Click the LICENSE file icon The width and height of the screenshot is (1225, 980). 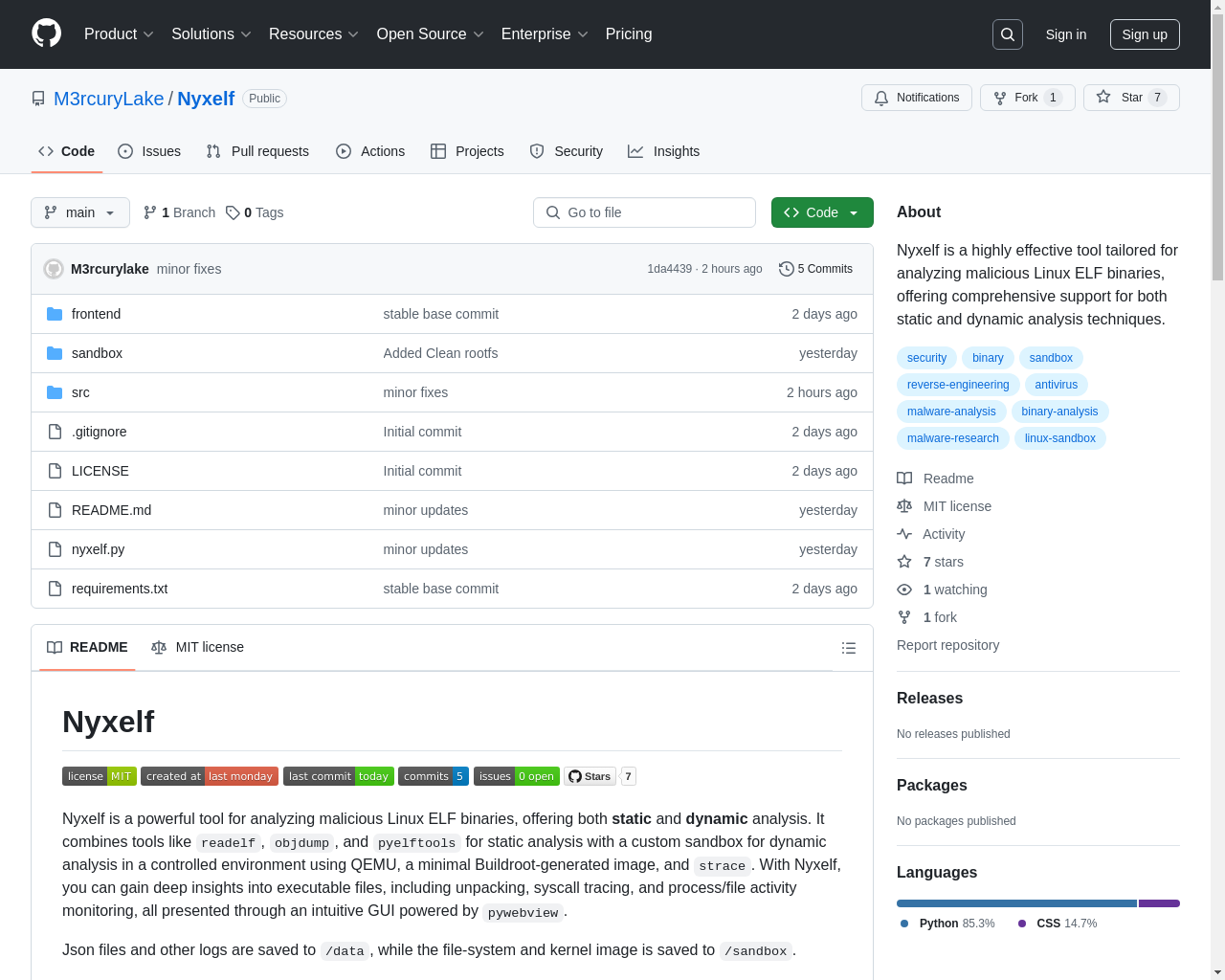point(55,471)
